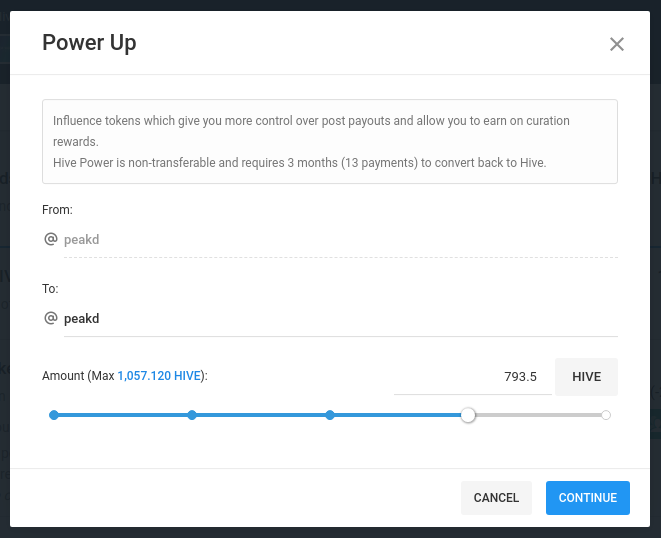Cancel the power up
Image resolution: width=661 pixels, height=538 pixels.
496,498
